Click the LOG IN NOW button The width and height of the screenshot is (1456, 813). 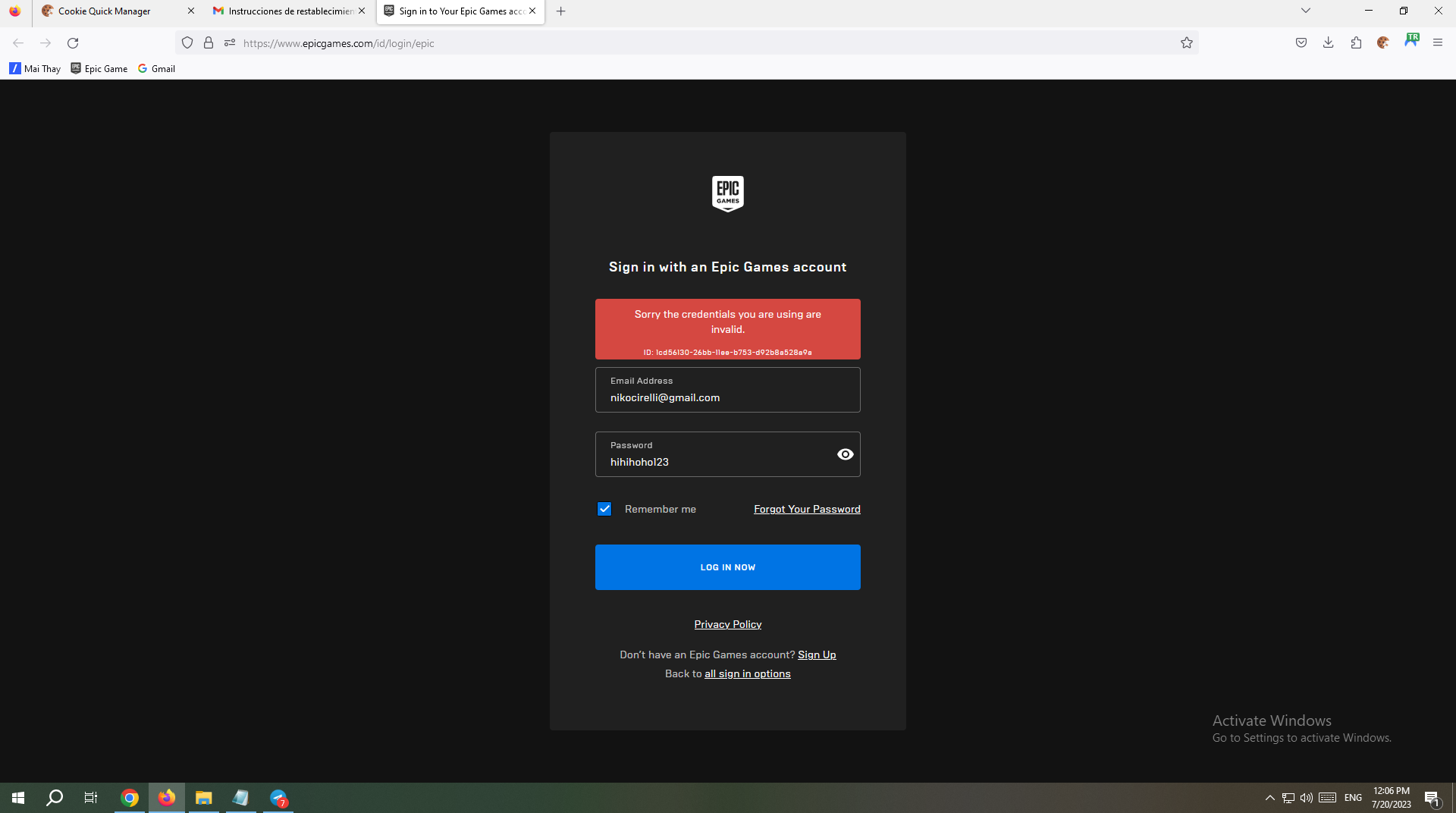tap(728, 567)
